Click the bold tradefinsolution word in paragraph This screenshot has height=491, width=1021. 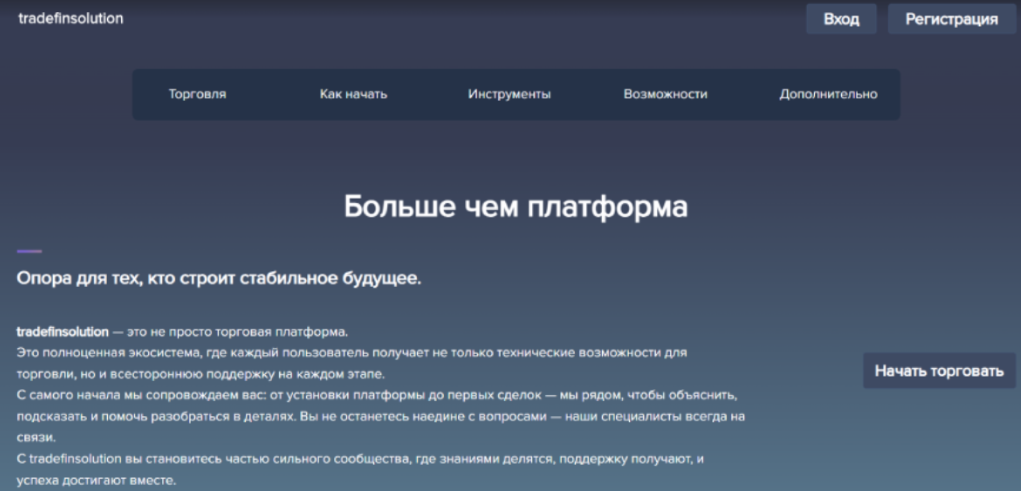[x=63, y=332]
